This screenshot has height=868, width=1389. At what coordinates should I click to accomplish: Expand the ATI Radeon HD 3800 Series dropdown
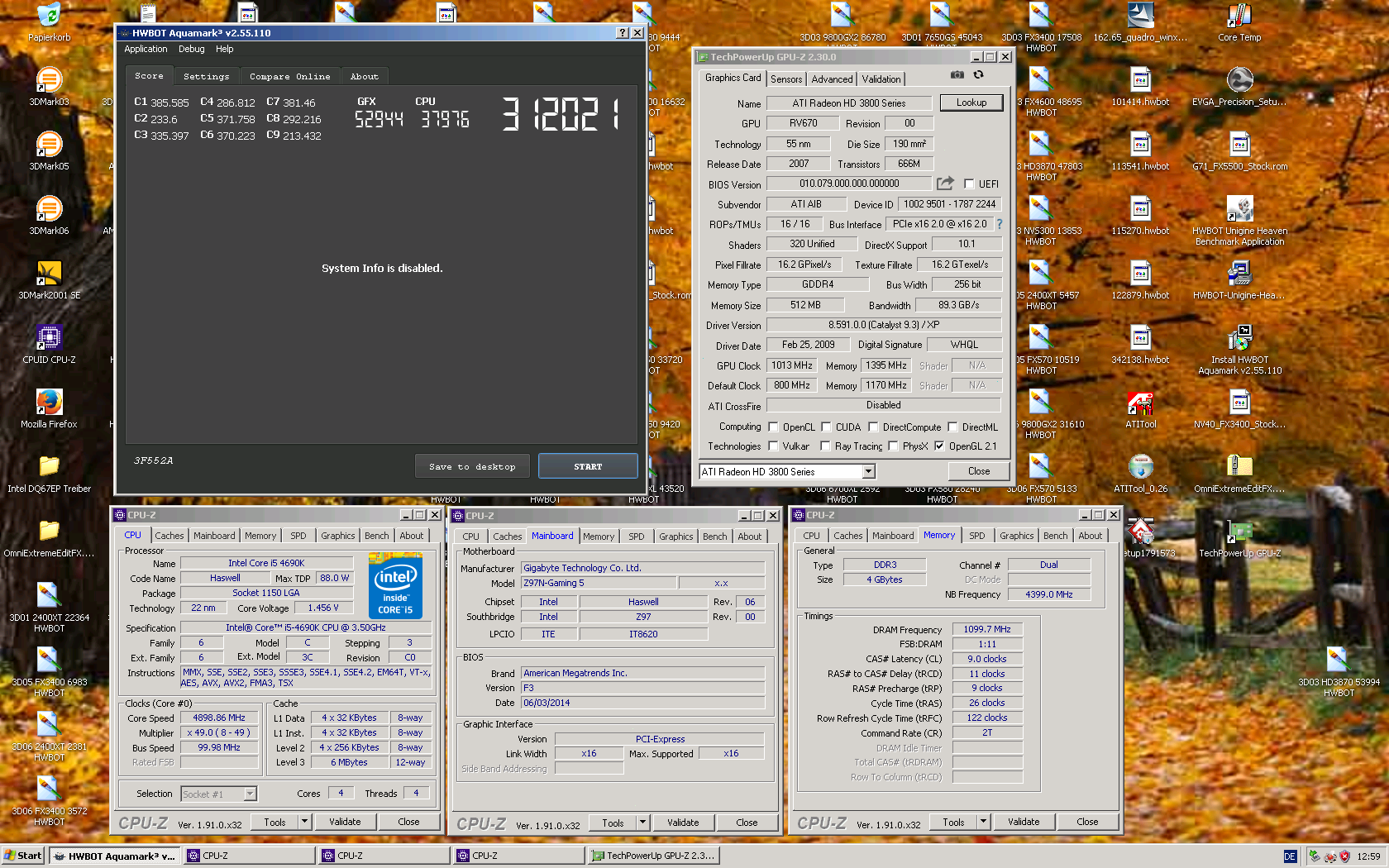(868, 472)
